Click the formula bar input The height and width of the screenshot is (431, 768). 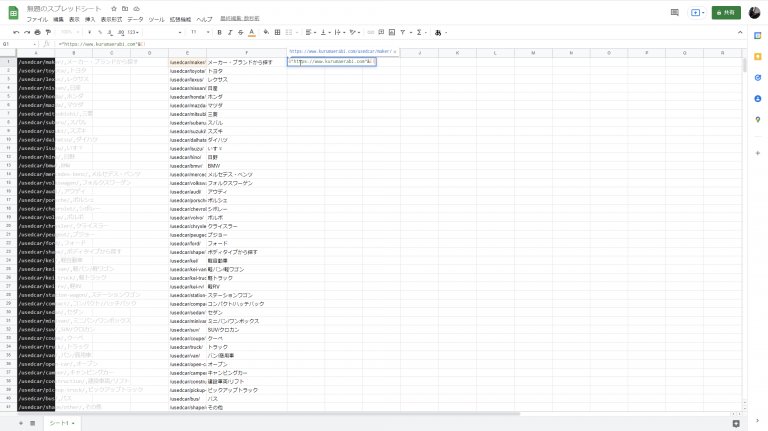click(300, 44)
